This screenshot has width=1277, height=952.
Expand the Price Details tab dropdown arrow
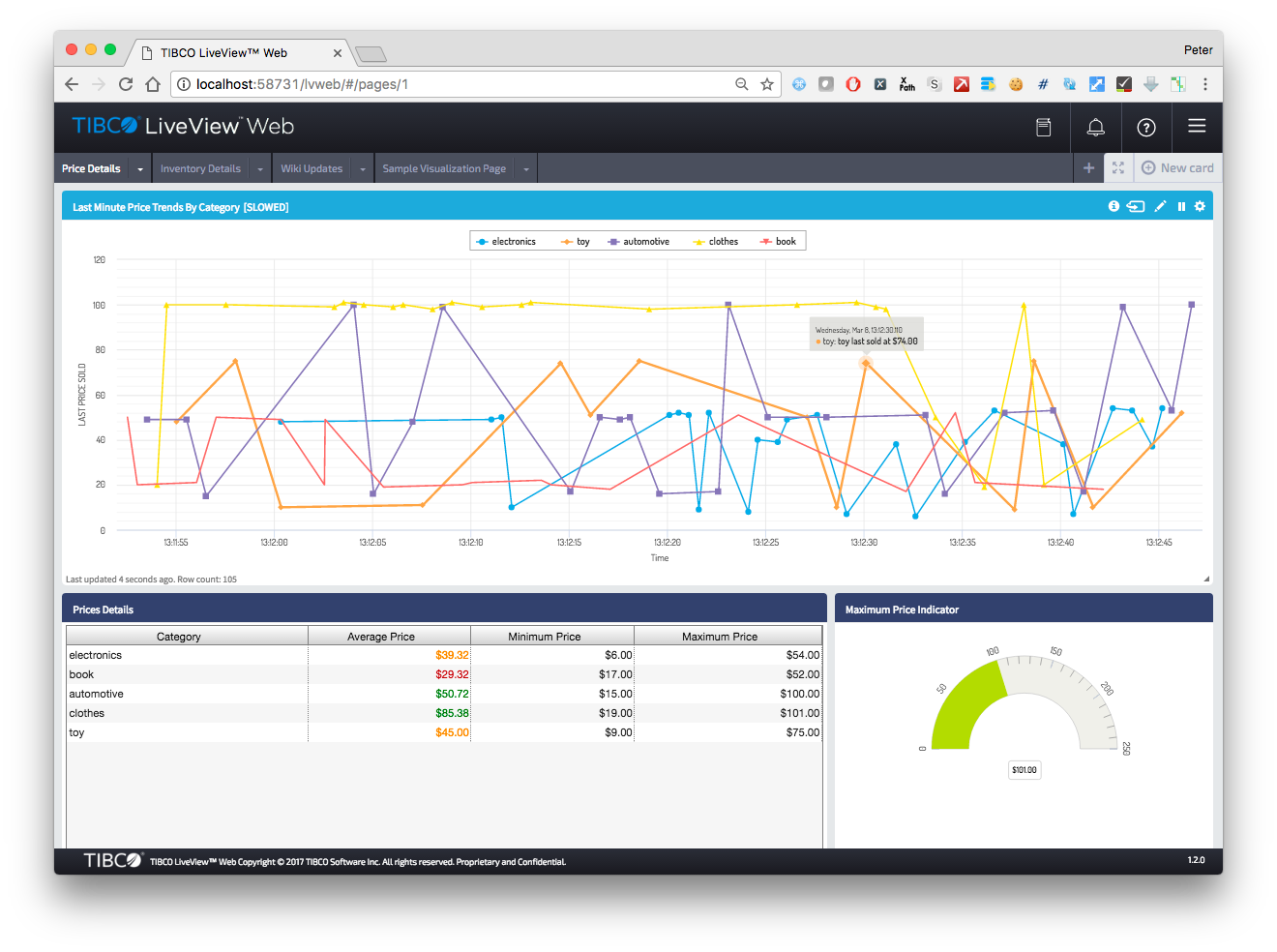(140, 169)
